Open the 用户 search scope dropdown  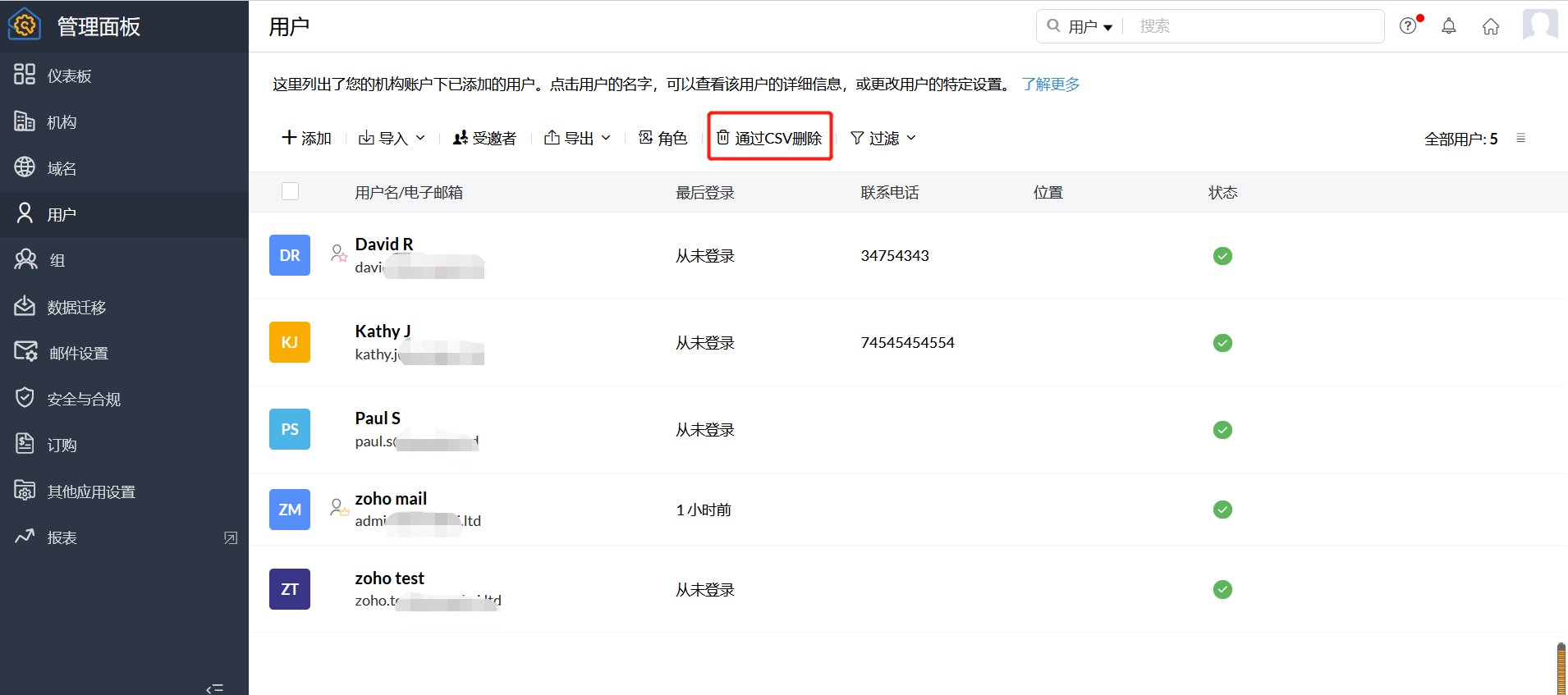pos(1089,27)
